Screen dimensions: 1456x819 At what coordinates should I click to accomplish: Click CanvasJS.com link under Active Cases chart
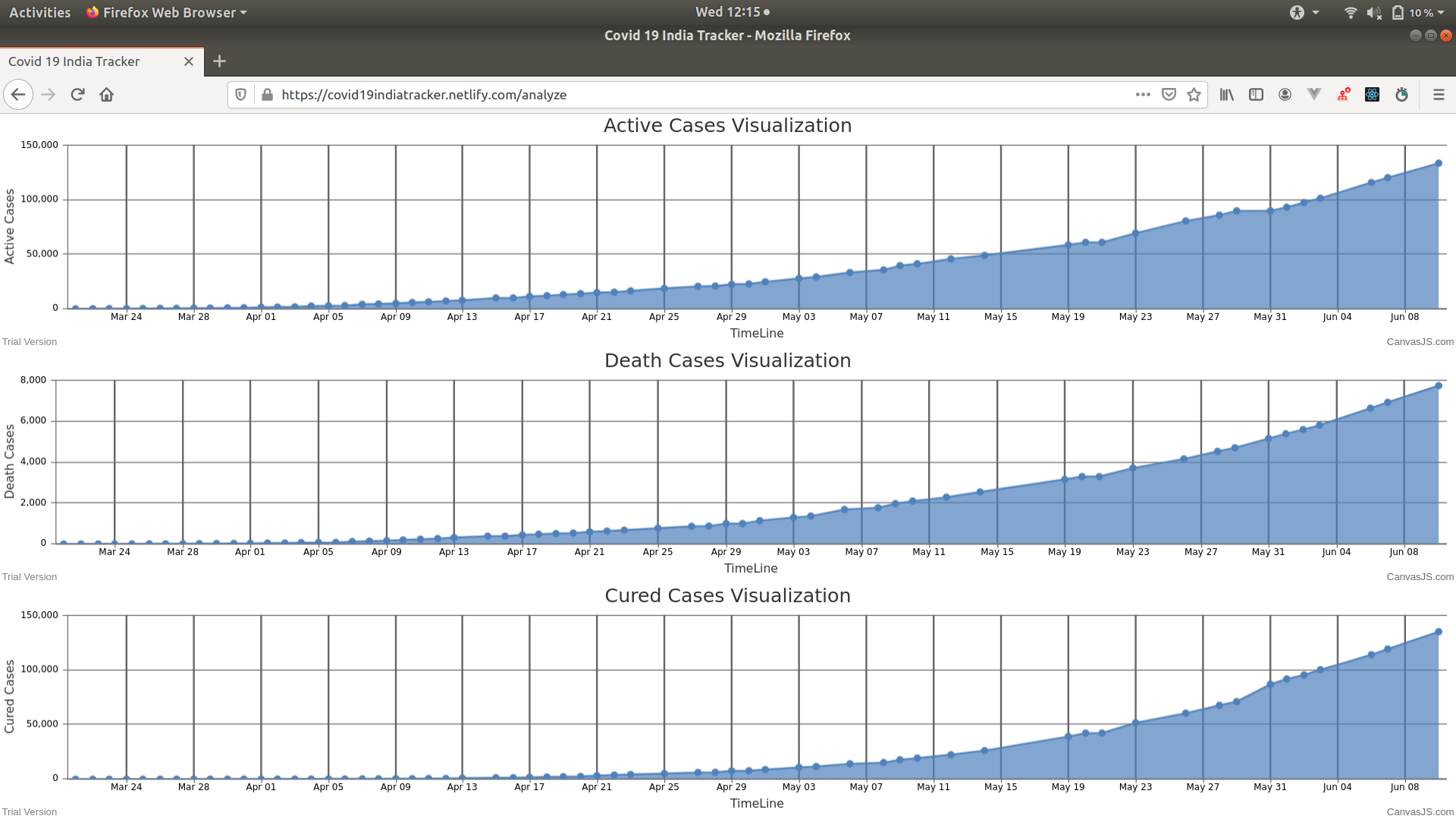point(1420,342)
